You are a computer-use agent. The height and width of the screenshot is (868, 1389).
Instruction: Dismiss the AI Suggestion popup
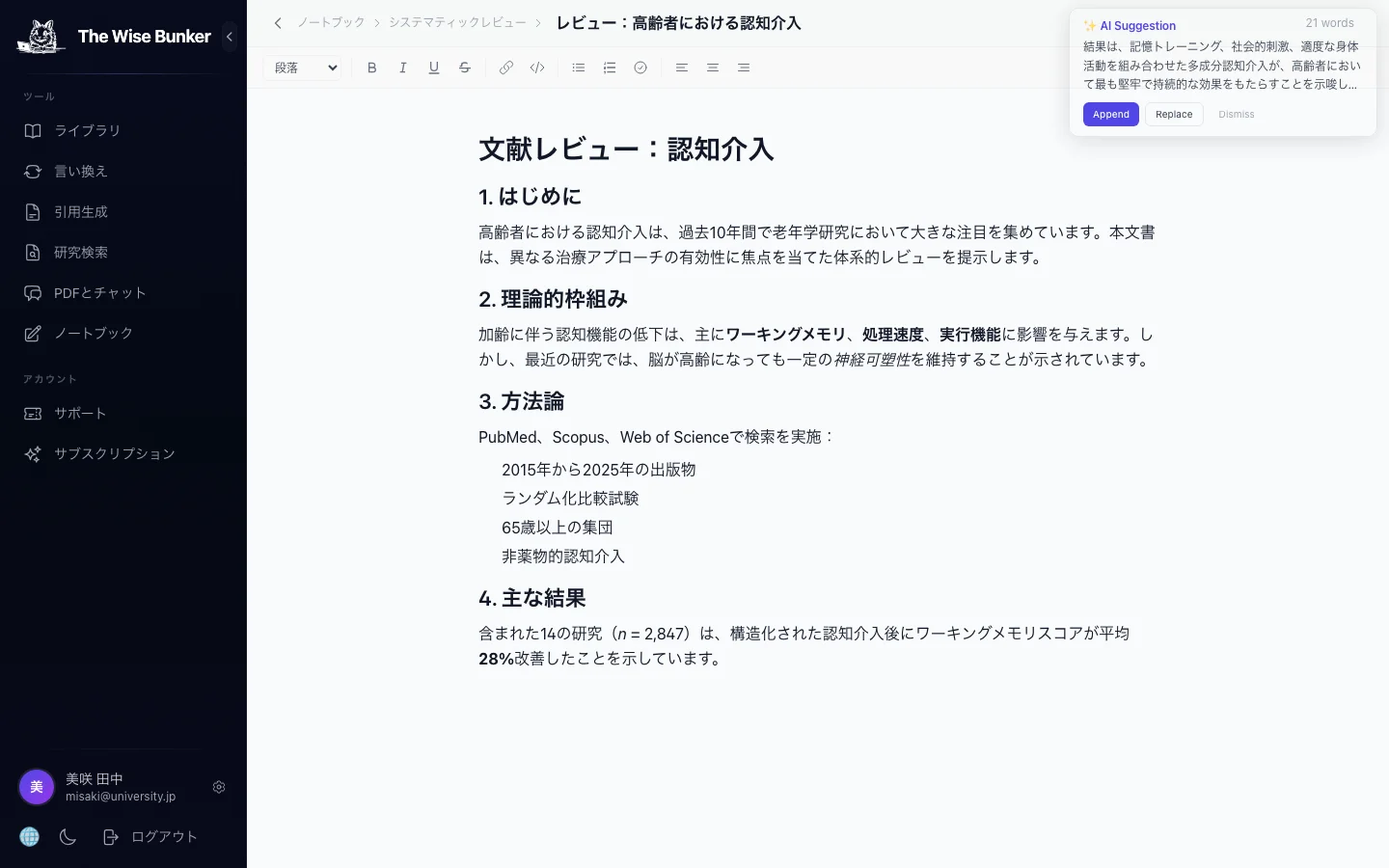click(1237, 114)
